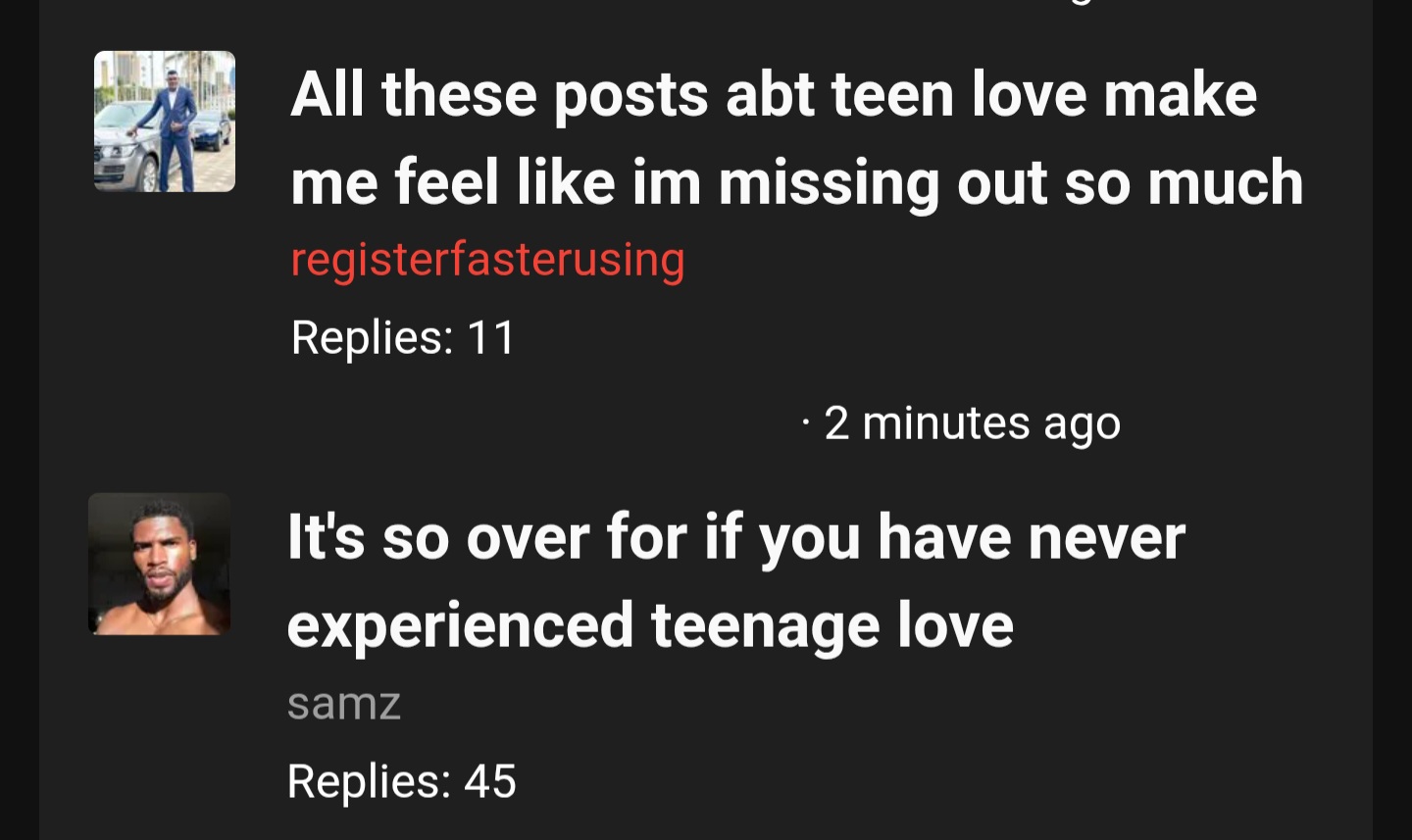
Task: Open the profile picture of registerfasterusing
Action: tap(165, 122)
